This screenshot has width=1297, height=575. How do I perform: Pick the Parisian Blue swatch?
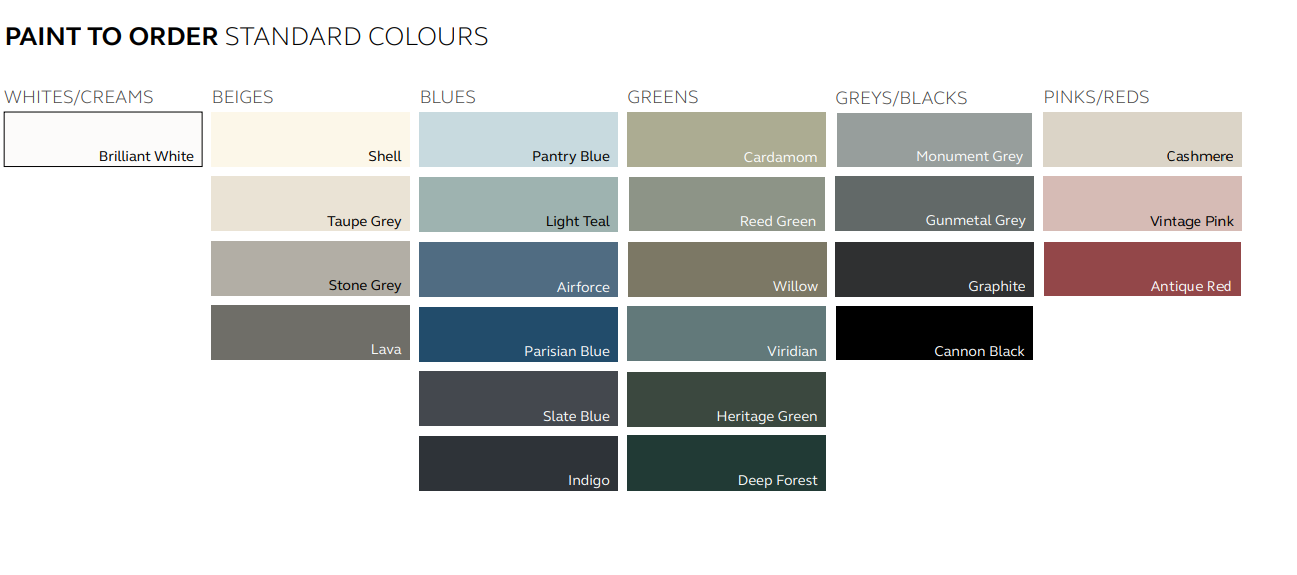pos(518,334)
